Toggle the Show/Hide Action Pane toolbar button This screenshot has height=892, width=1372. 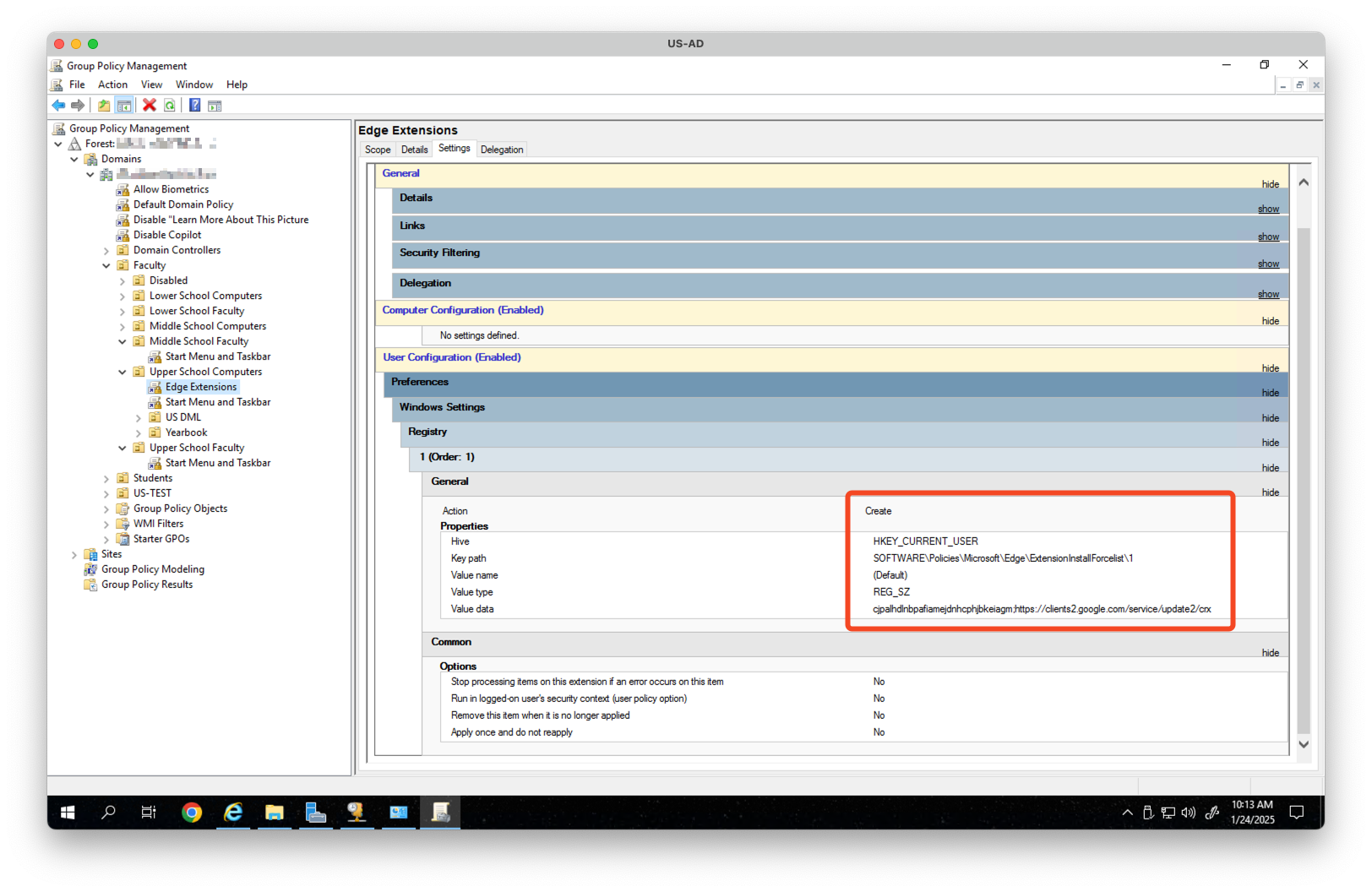215,106
